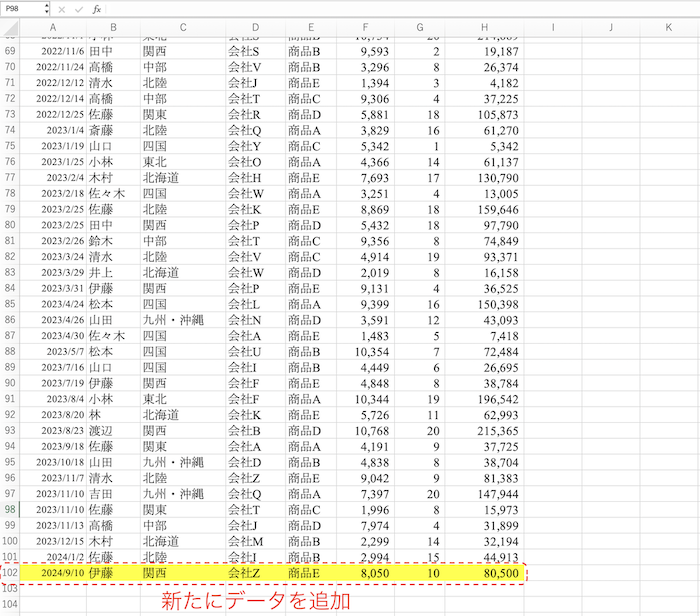Click total cell 93,371
This screenshot has height=616, width=700.
484,257
